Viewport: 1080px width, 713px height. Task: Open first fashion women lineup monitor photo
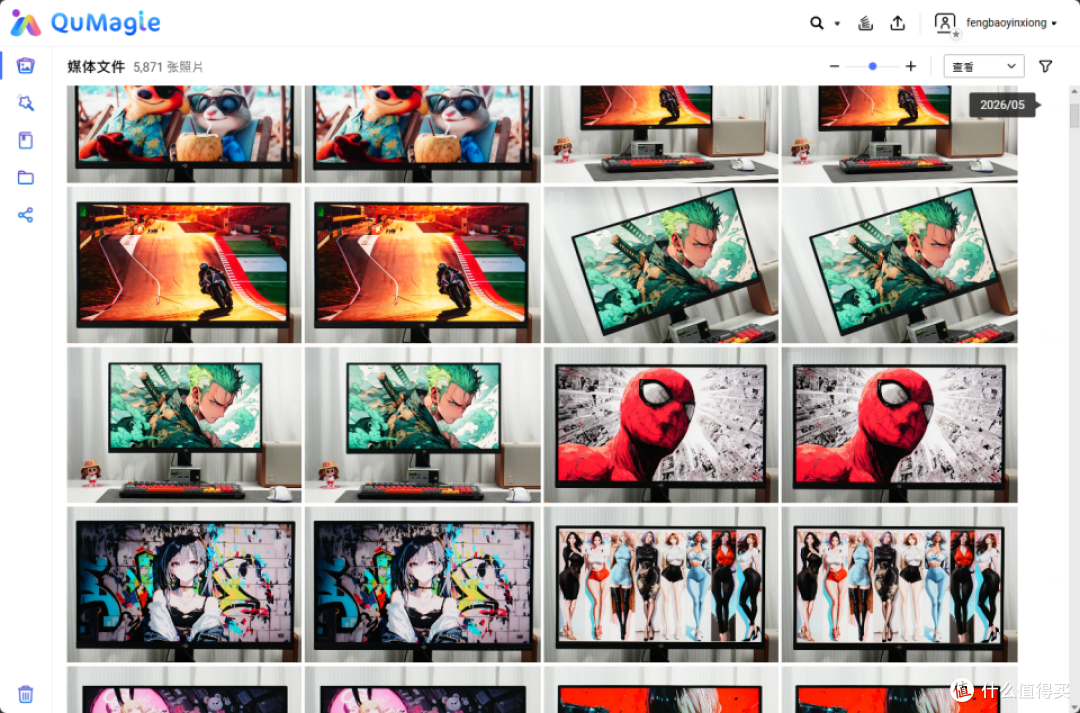pos(661,584)
